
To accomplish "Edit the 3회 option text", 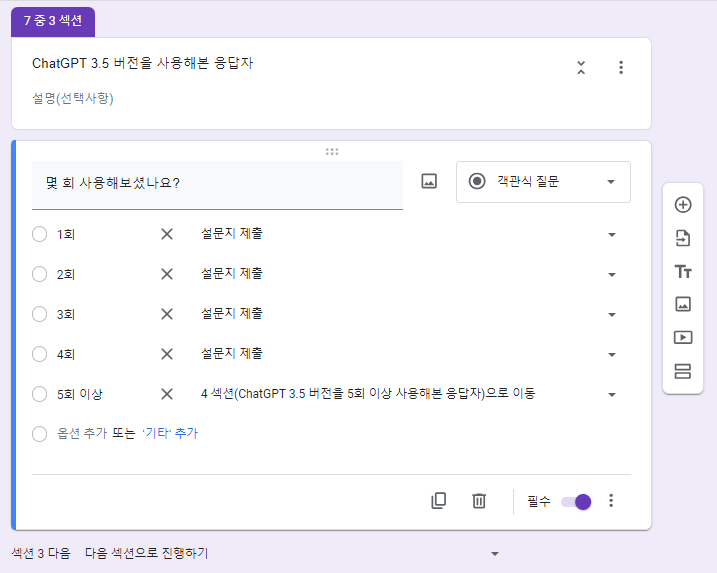I will point(65,314).
